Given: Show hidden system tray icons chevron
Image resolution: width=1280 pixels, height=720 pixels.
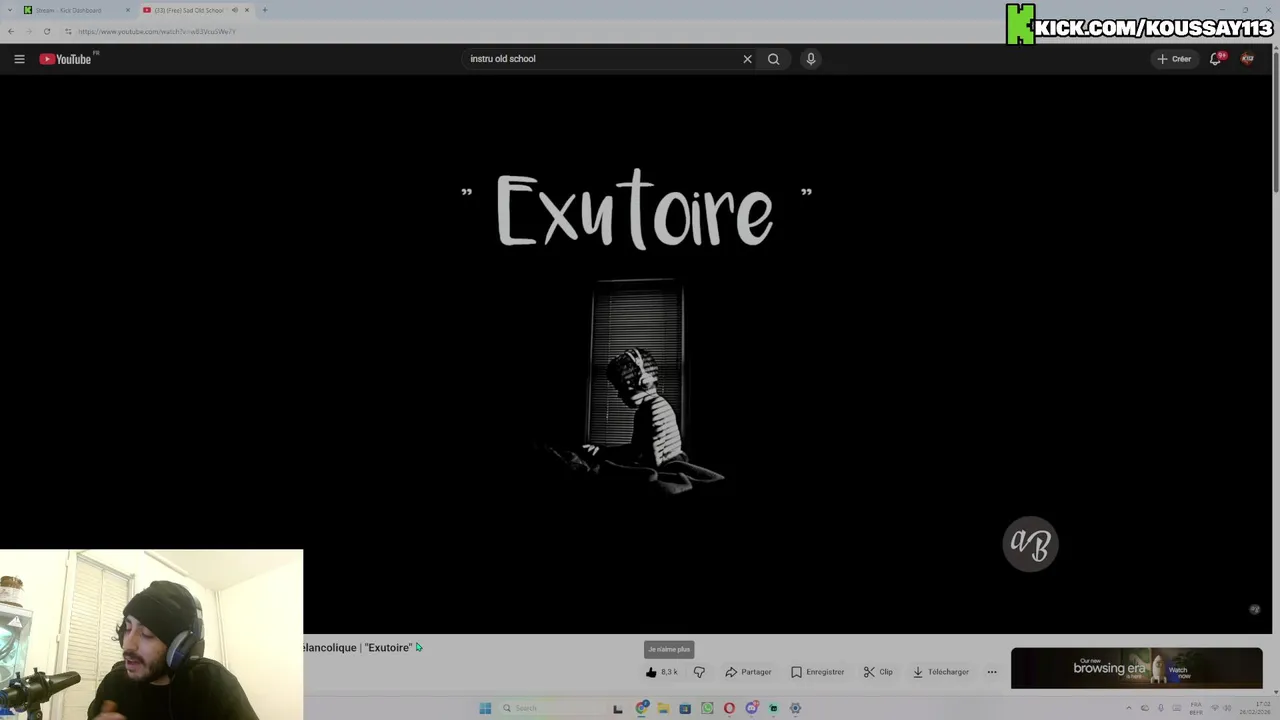Looking at the screenshot, I should (1128, 708).
